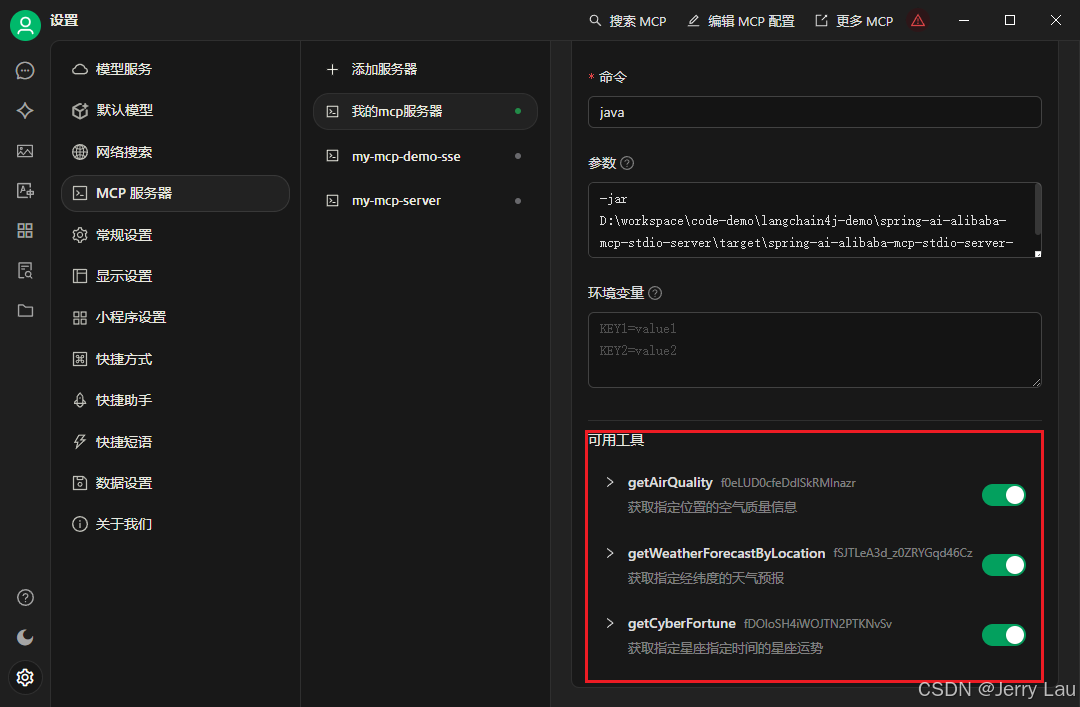The width and height of the screenshot is (1080, 707).
Task: Click the settings gear sidebar icon
Action: coord(25,677)
